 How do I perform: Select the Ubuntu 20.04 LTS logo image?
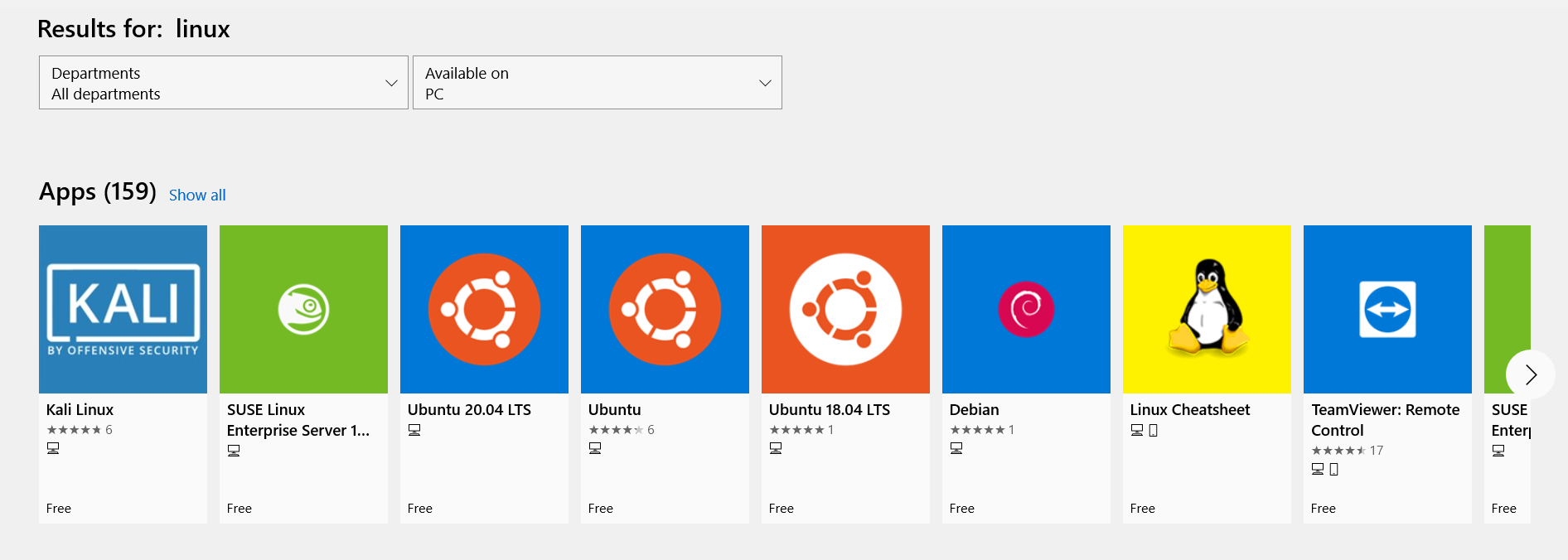[484, 309]
